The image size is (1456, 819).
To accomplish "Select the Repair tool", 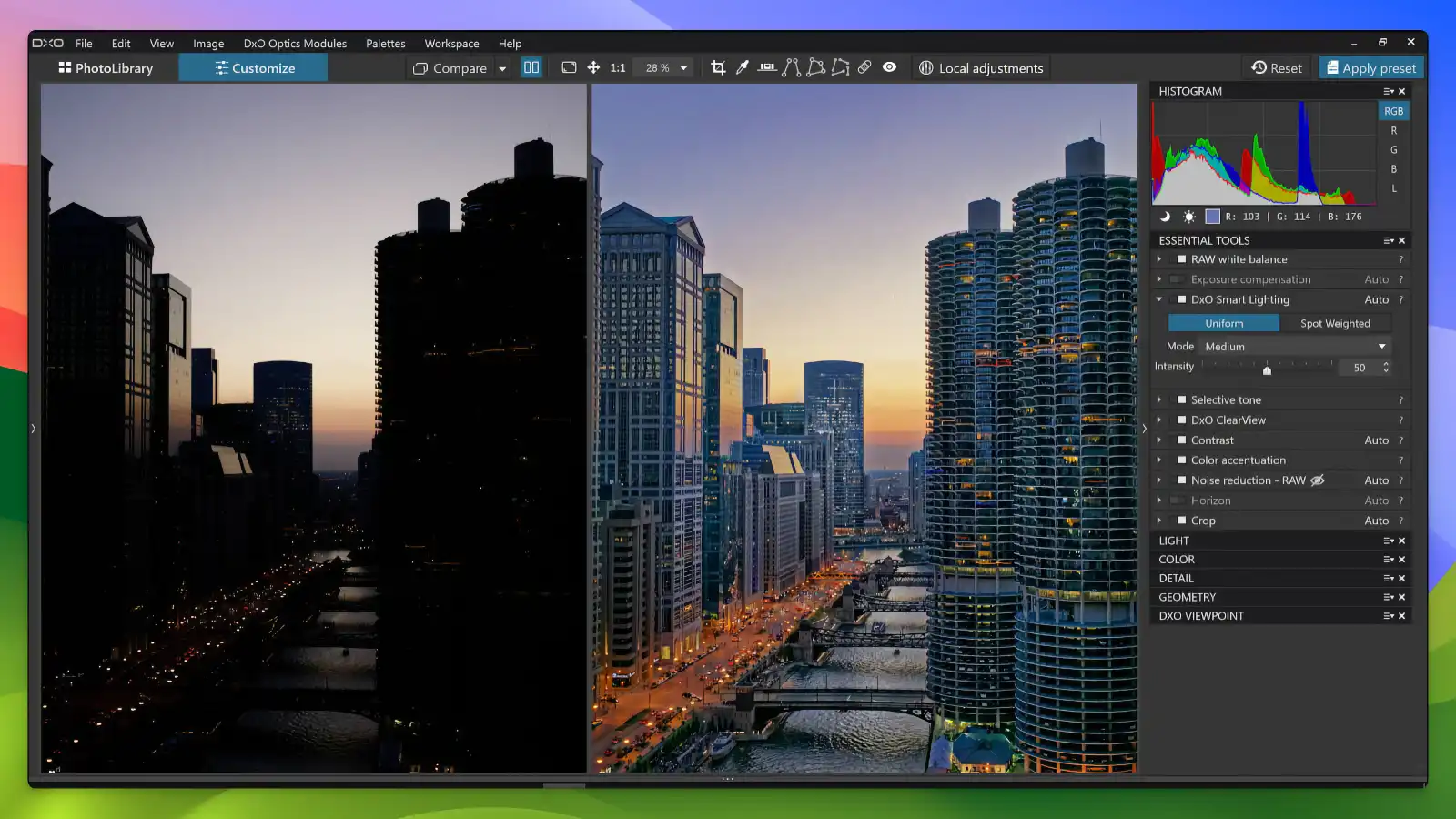I will click(863, 66).
